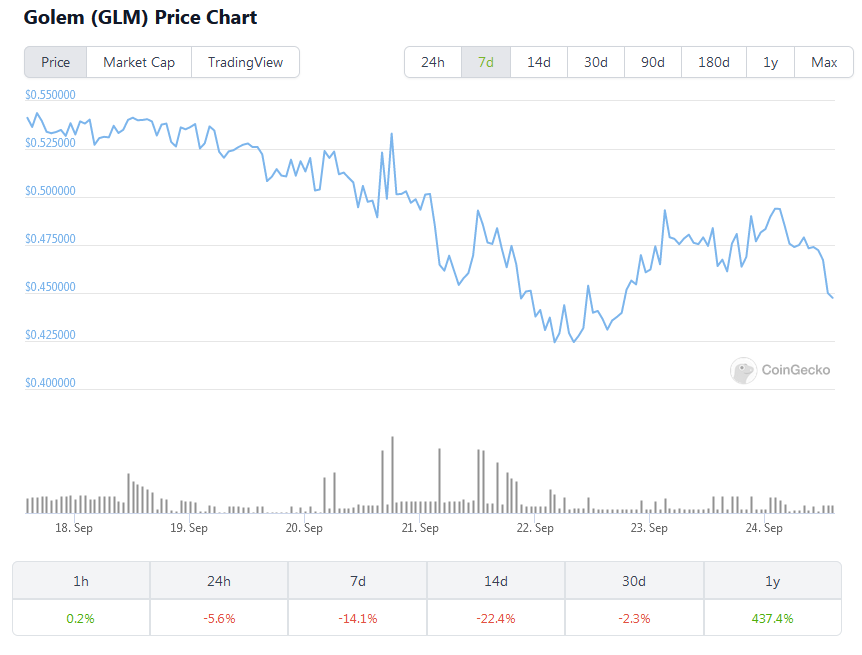Choose the 7d time range
Image resolution: width=862 pixels, height=655 pixels.
(486, 62)
